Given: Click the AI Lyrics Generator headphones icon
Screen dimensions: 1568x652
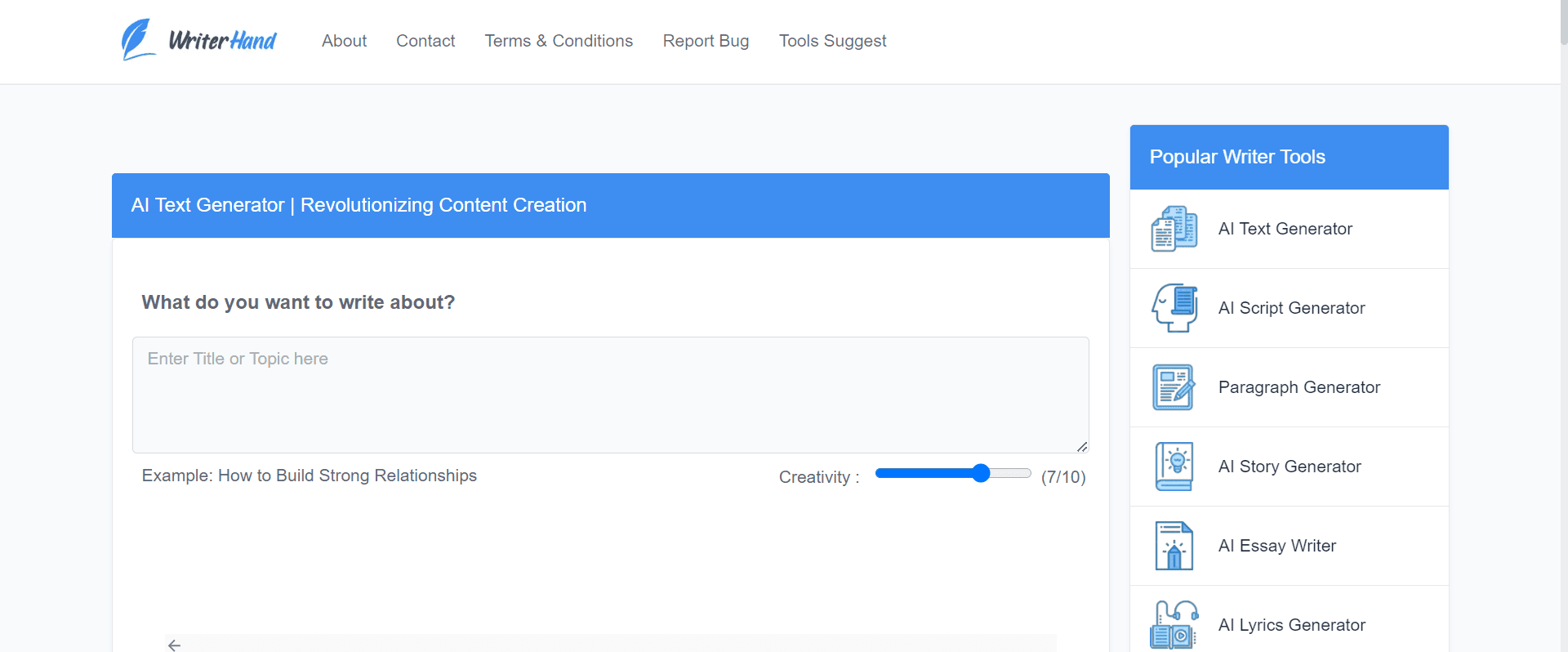Looking at the screenshot, I should (1174, 625).
